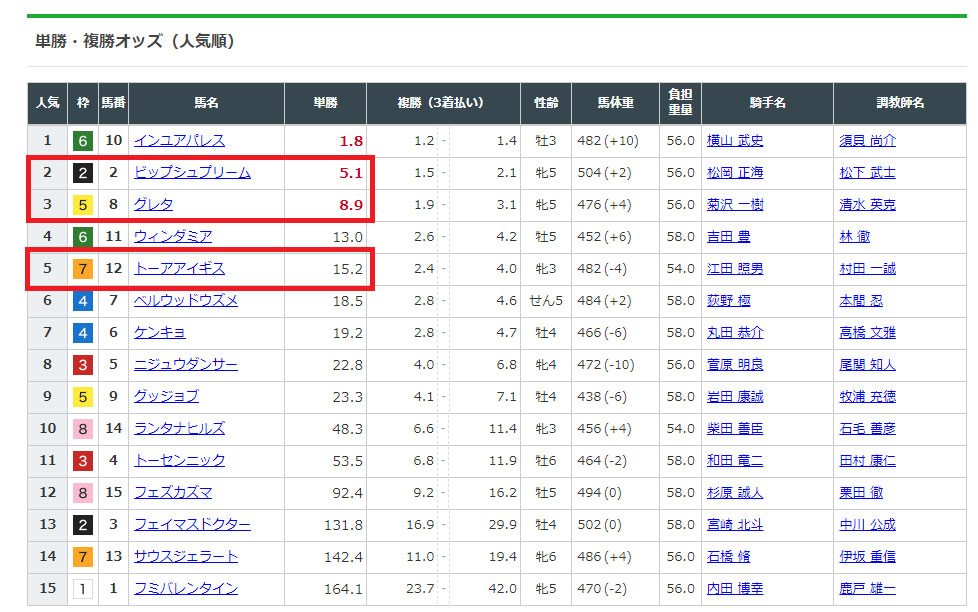Open horse link インユアパレス

point(179,141)
